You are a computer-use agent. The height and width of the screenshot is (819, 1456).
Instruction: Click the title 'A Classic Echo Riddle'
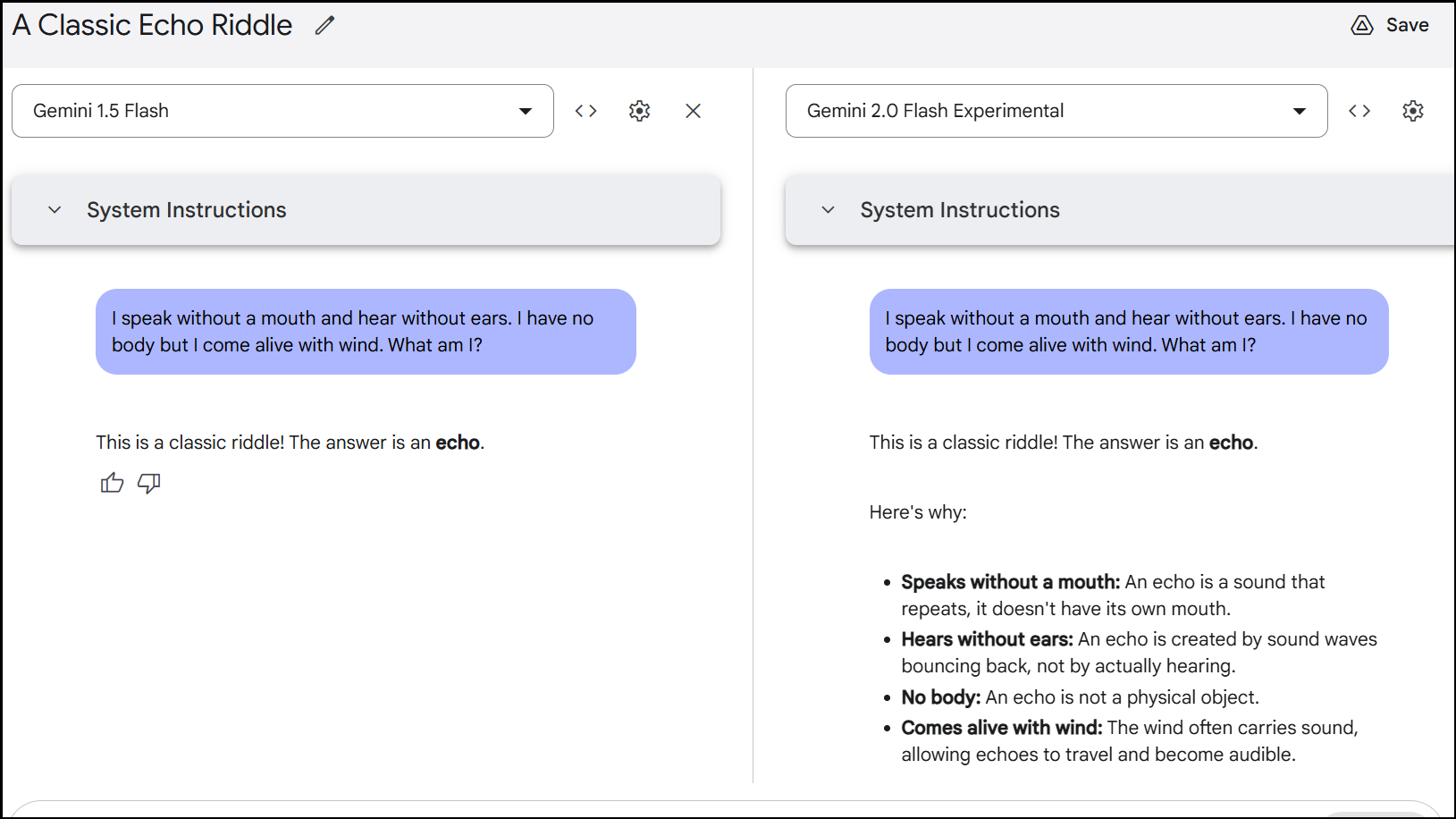pyautogui.click(x=152, y=25)
